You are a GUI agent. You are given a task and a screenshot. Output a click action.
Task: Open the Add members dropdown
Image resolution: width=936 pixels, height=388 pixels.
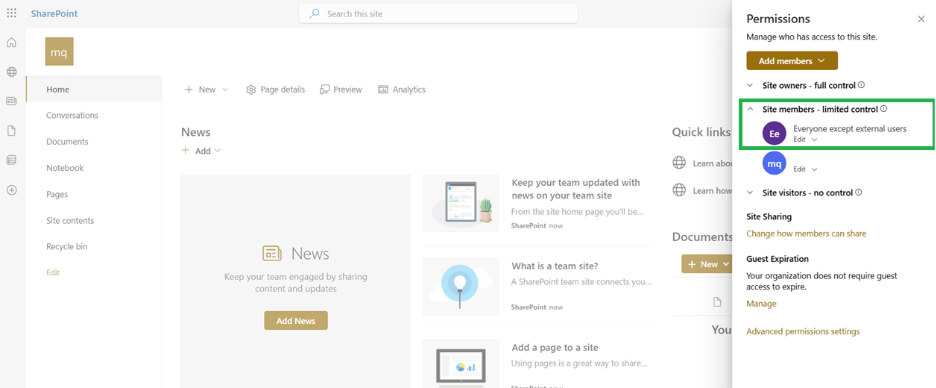(x=792, y=61)
